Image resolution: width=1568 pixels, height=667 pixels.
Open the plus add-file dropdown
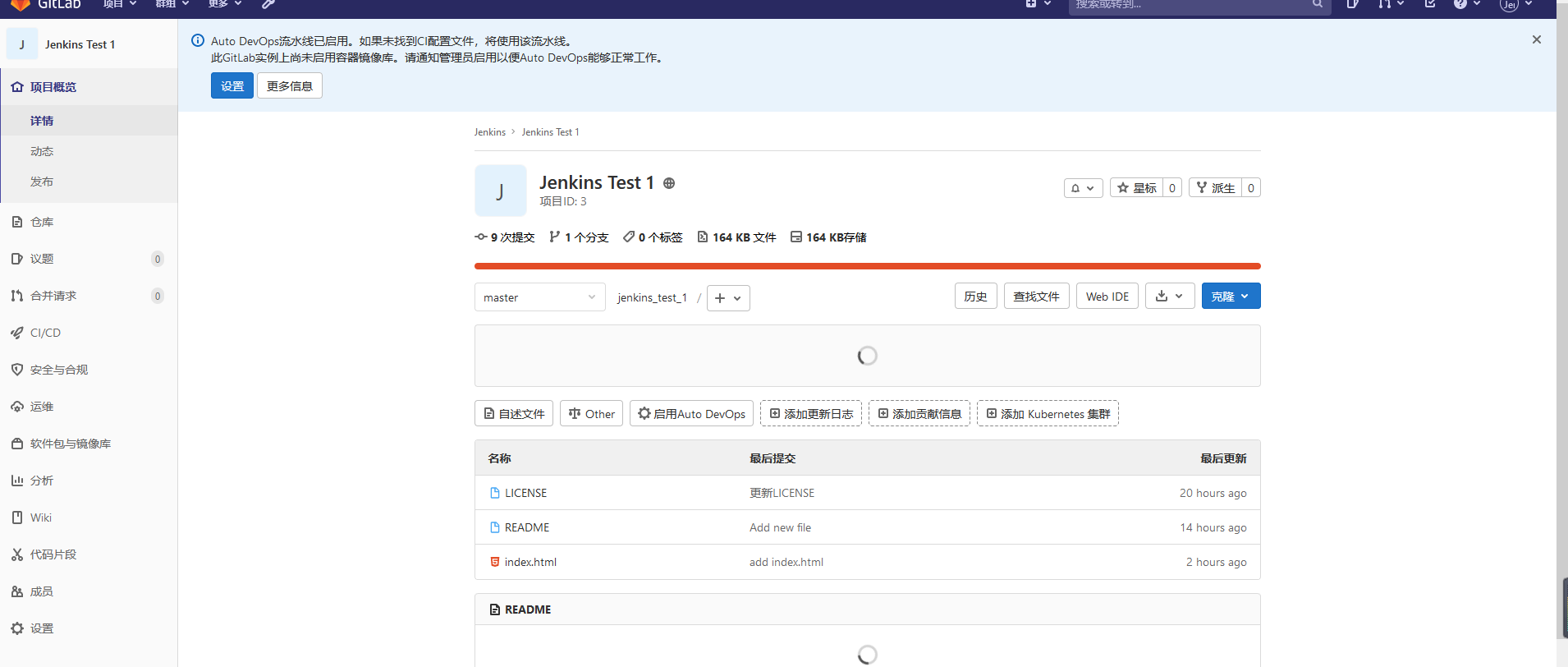728,298
